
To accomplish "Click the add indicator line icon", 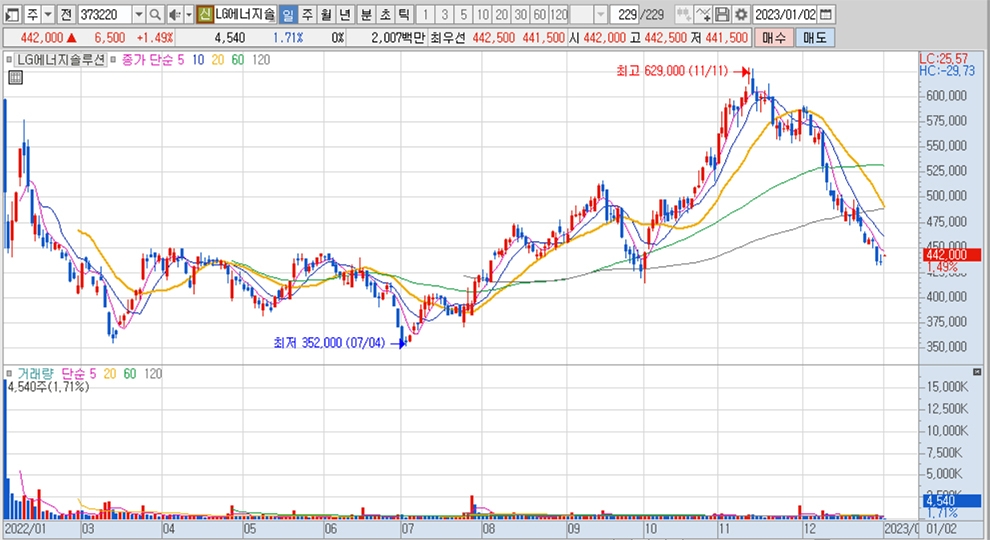I will [703, 14].
